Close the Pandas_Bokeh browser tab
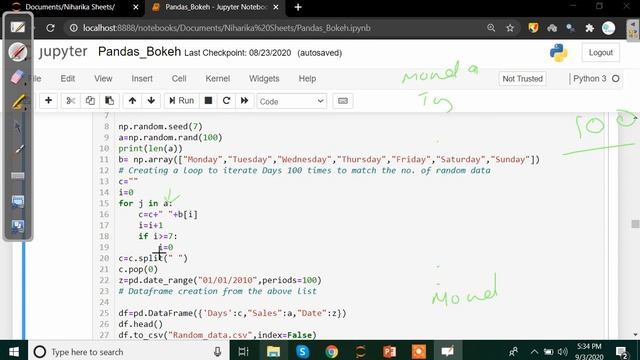 276,7
